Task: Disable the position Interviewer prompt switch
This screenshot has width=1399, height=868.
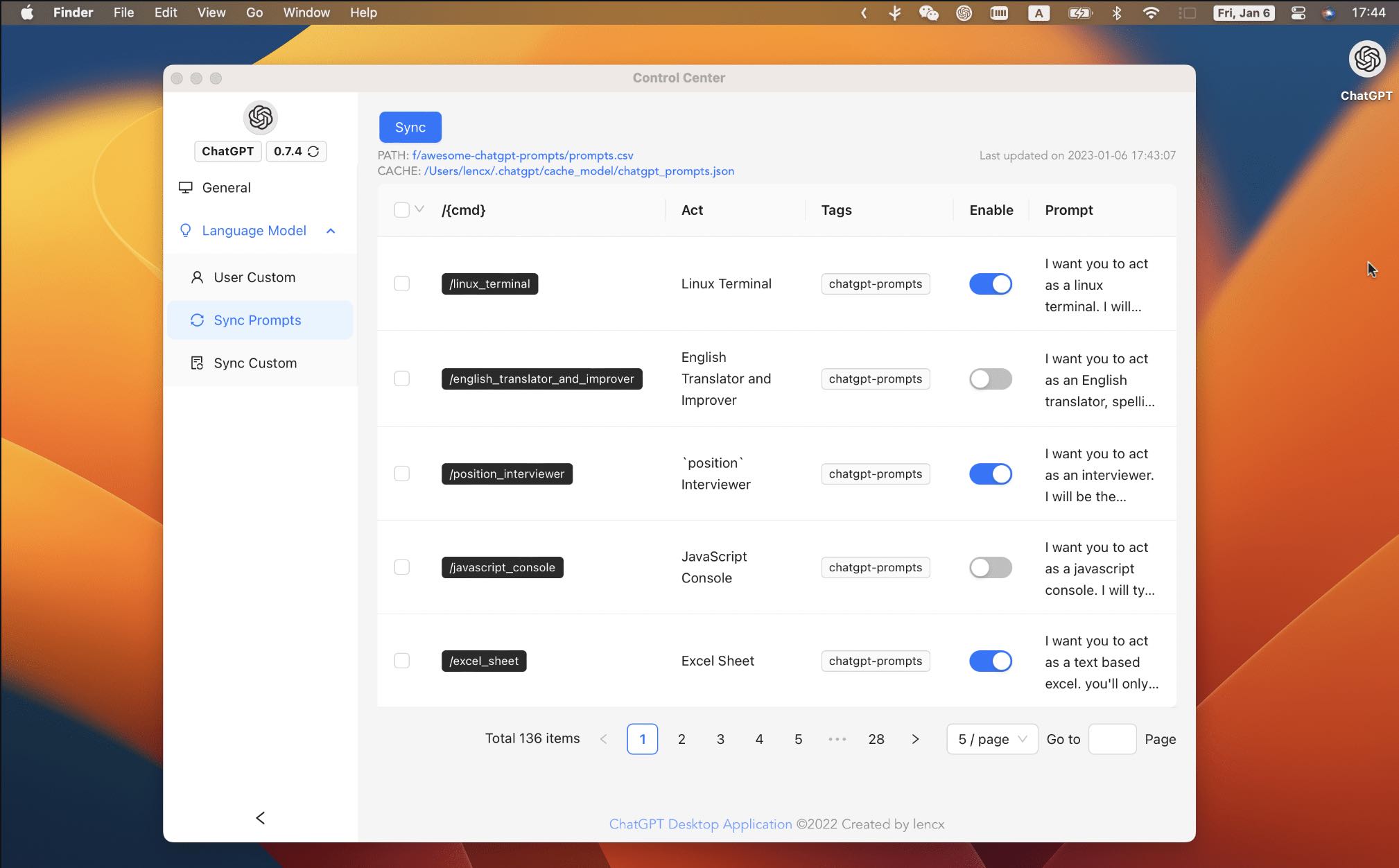Action: [991, 474]
